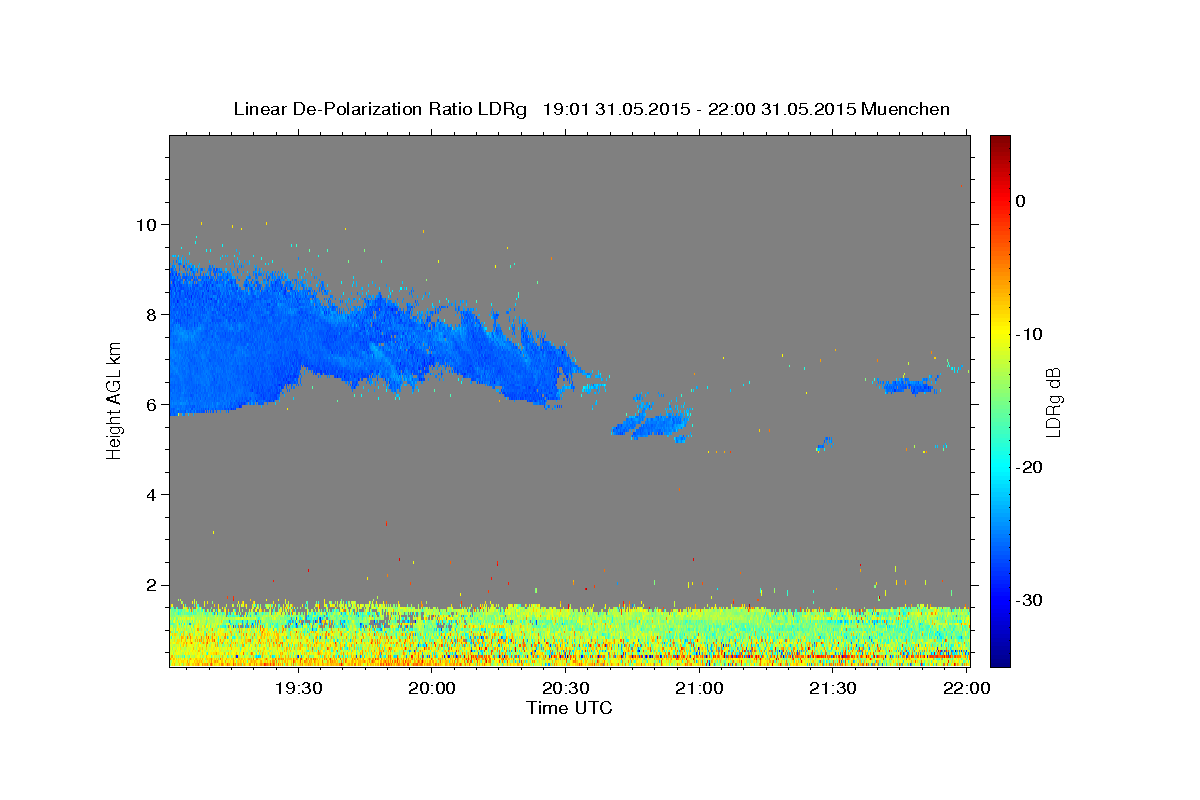
Task: Click the "Height AGL km" axis label
Action: click(x=115, y=400)
